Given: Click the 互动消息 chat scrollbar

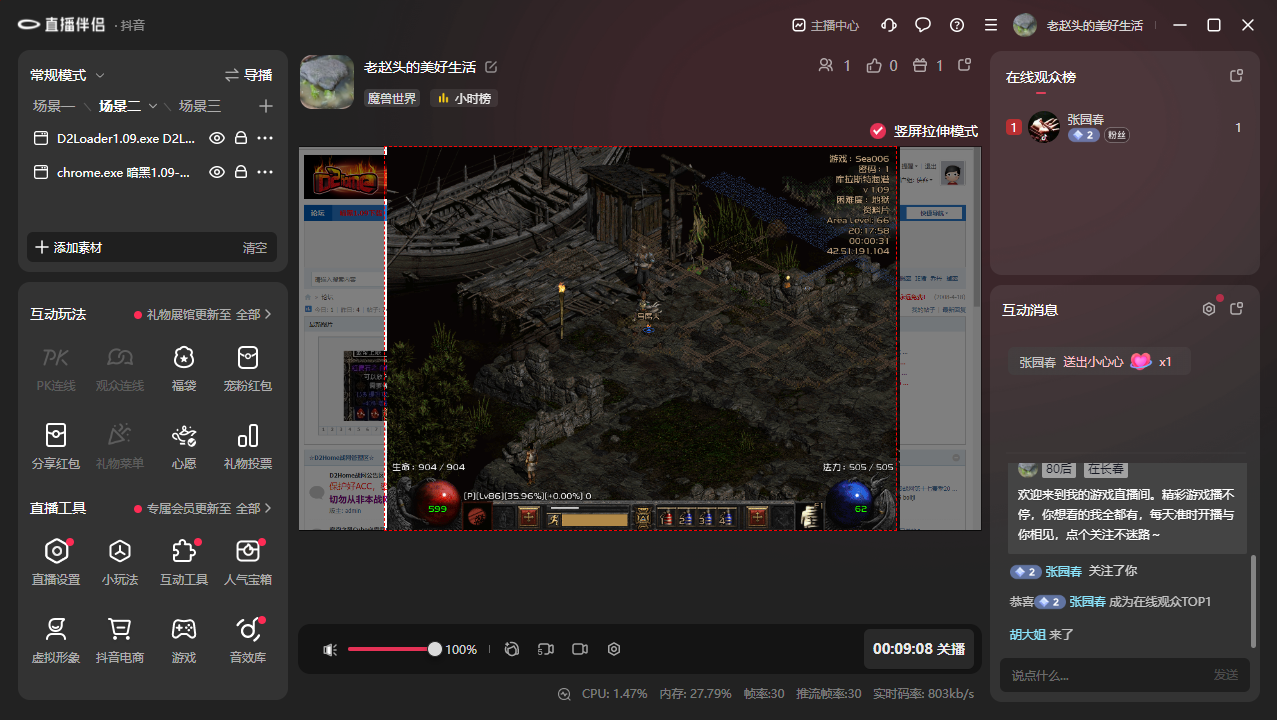Looking at the screenshot, I should 1253,600.
